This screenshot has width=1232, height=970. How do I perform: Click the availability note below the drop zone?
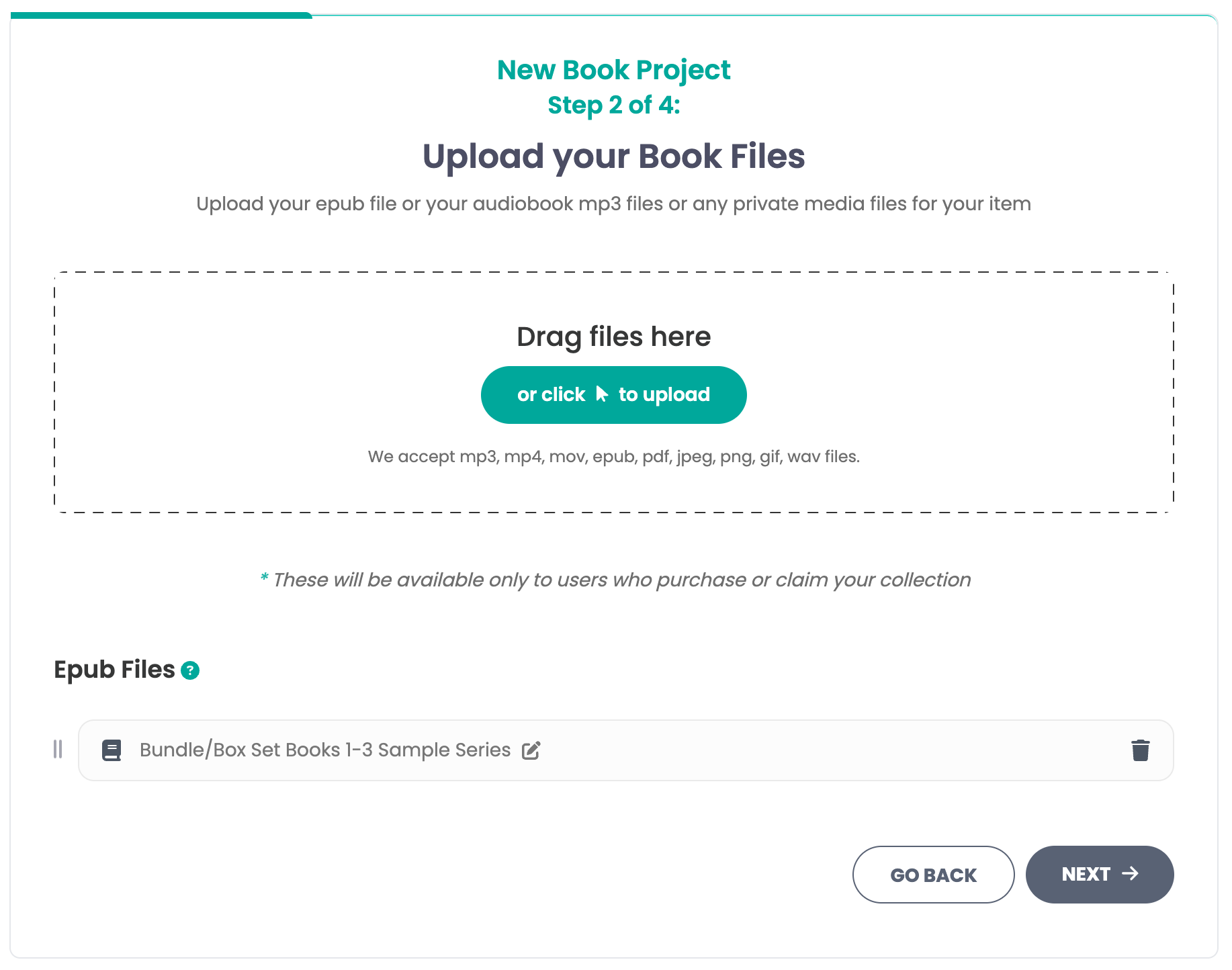click(615, 579)
